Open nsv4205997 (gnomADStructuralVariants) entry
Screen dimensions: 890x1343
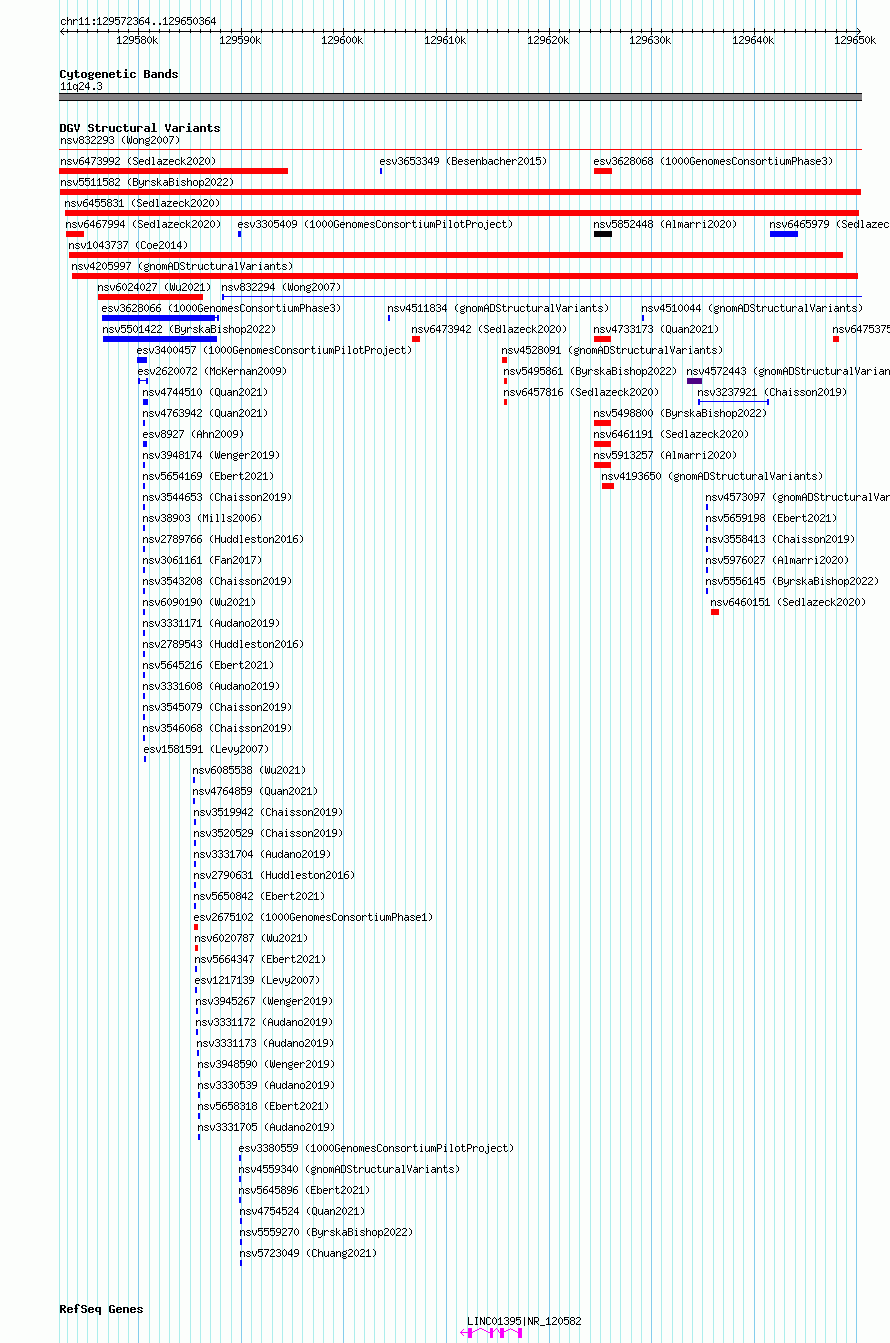tap(183, 266)
